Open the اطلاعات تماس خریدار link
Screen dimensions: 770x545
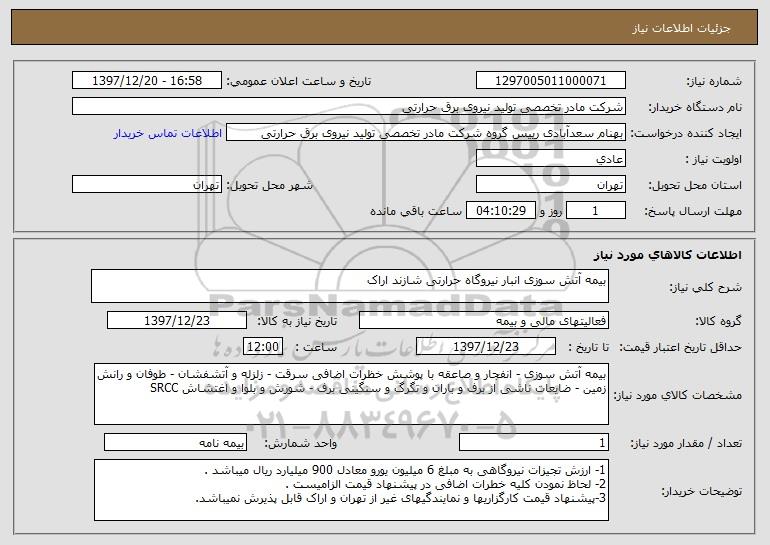(168, 134)
